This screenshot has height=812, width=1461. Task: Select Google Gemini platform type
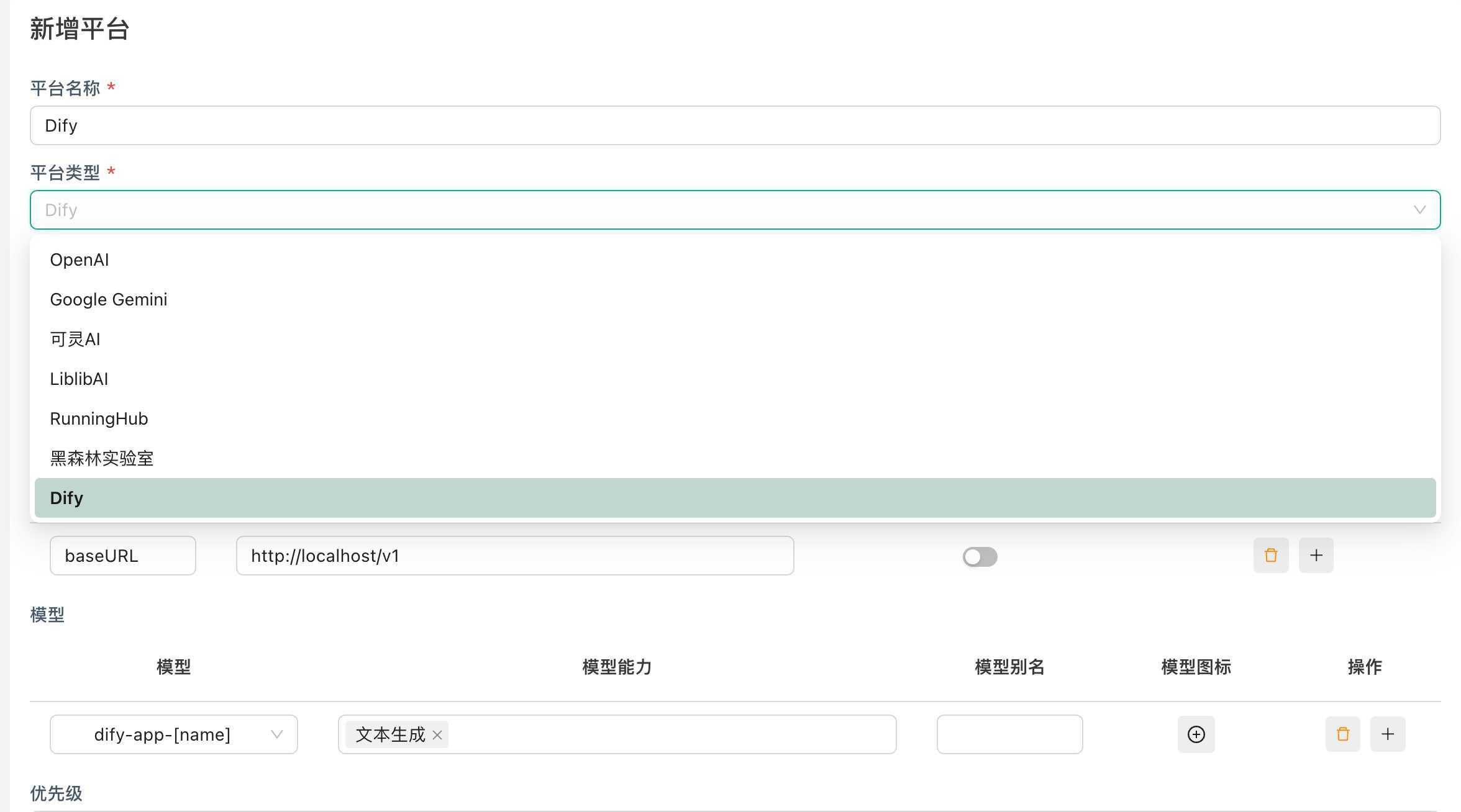[x=735, y=299]
